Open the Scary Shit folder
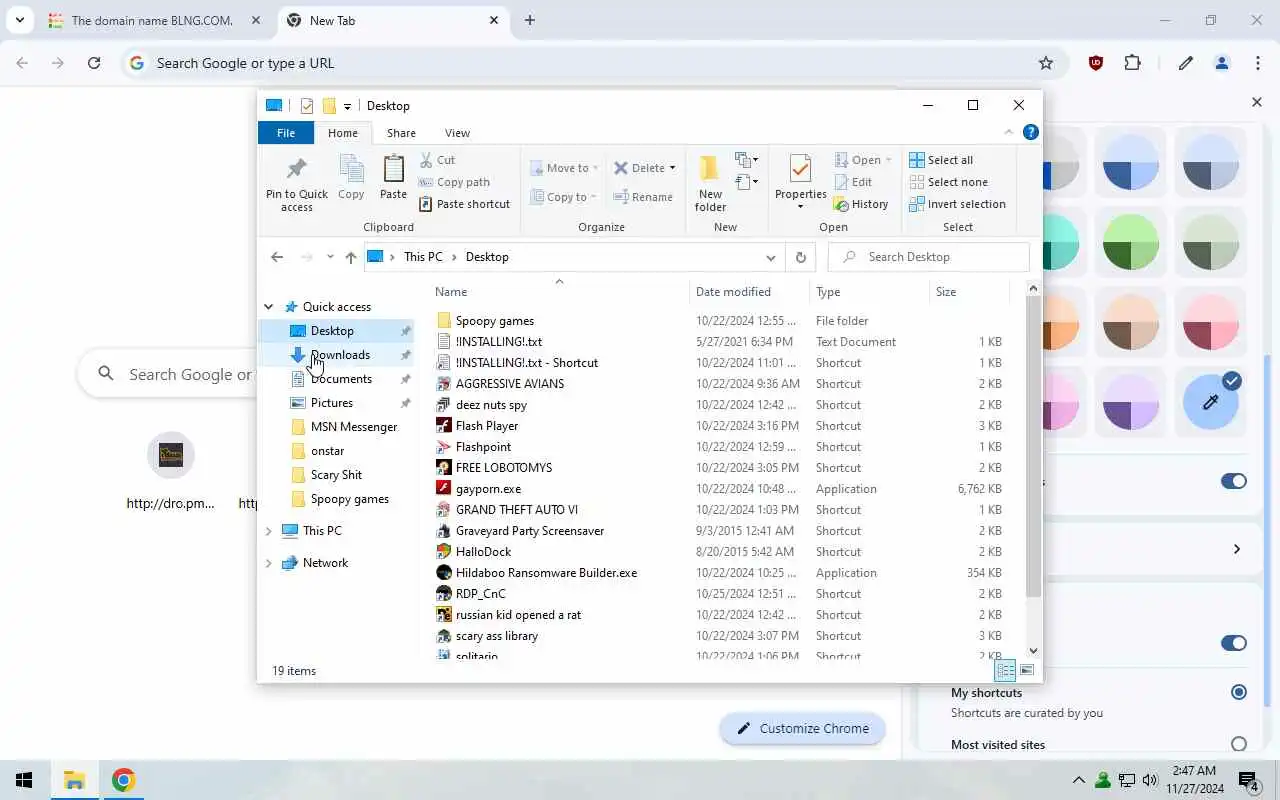1280x800 pixels. (336, 475)
